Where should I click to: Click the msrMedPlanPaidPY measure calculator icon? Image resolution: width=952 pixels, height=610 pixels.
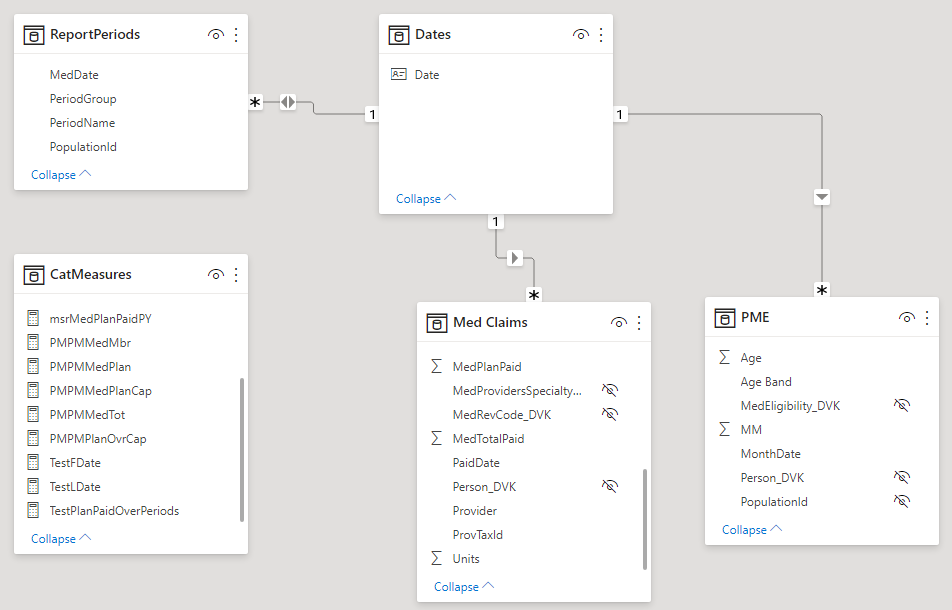coord(33,318)
